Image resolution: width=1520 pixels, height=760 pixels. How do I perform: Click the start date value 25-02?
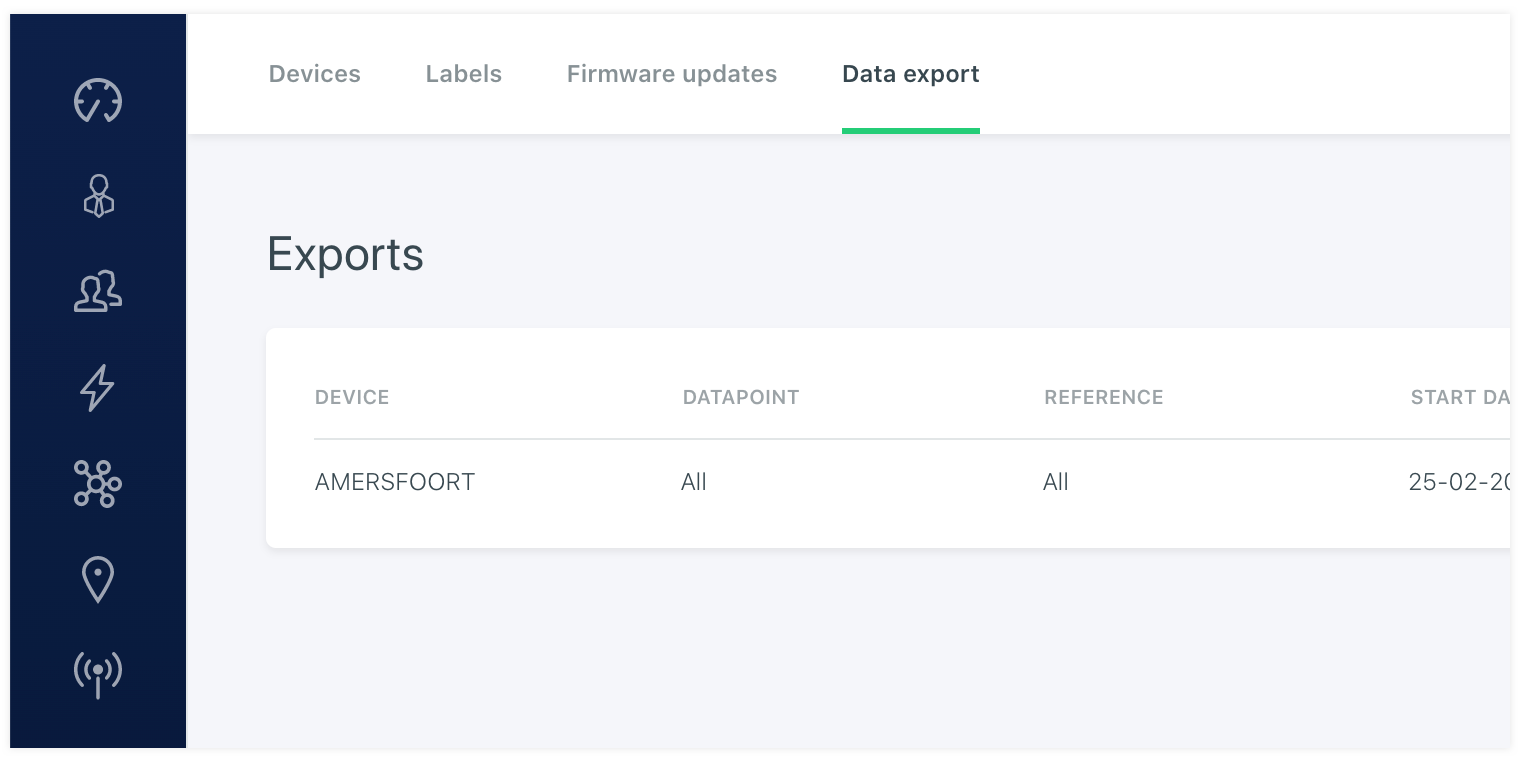point(1458,482)
